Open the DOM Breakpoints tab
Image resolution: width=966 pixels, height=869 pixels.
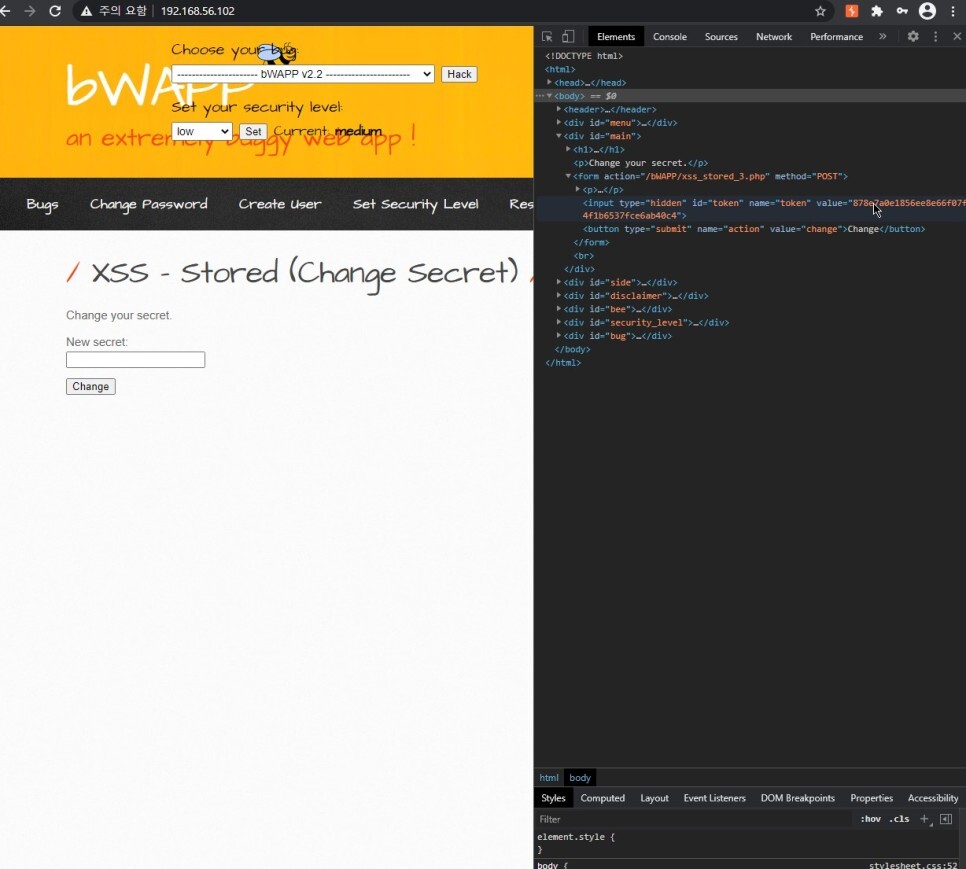pyautogui.click(x=798, y=798)
